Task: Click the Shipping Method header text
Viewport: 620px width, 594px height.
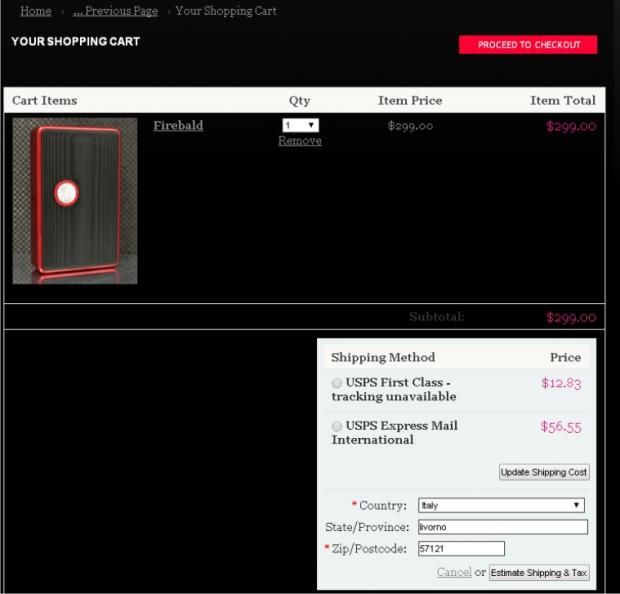Action: 383,358
